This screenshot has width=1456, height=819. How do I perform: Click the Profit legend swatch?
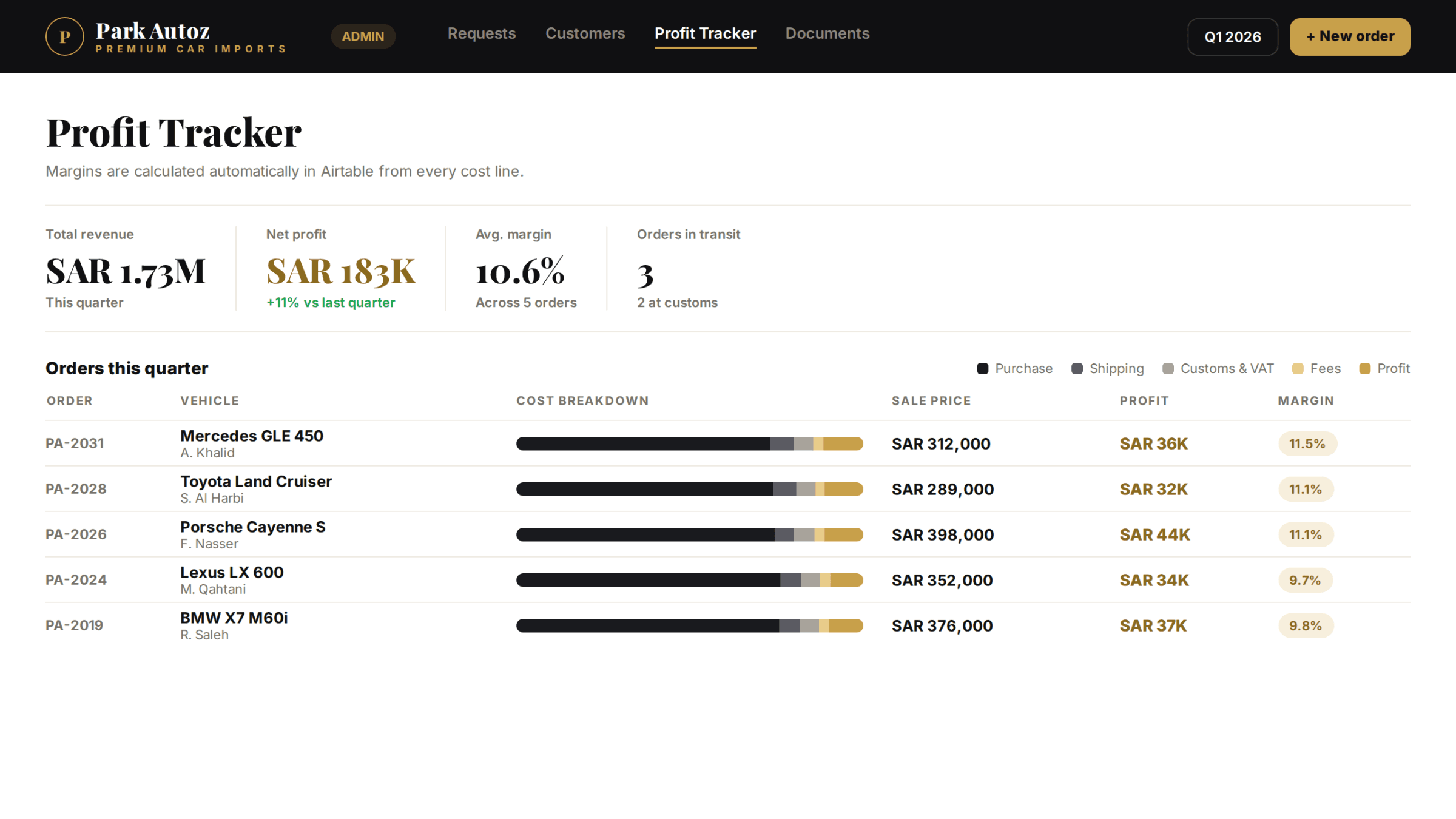(1364, 369)
